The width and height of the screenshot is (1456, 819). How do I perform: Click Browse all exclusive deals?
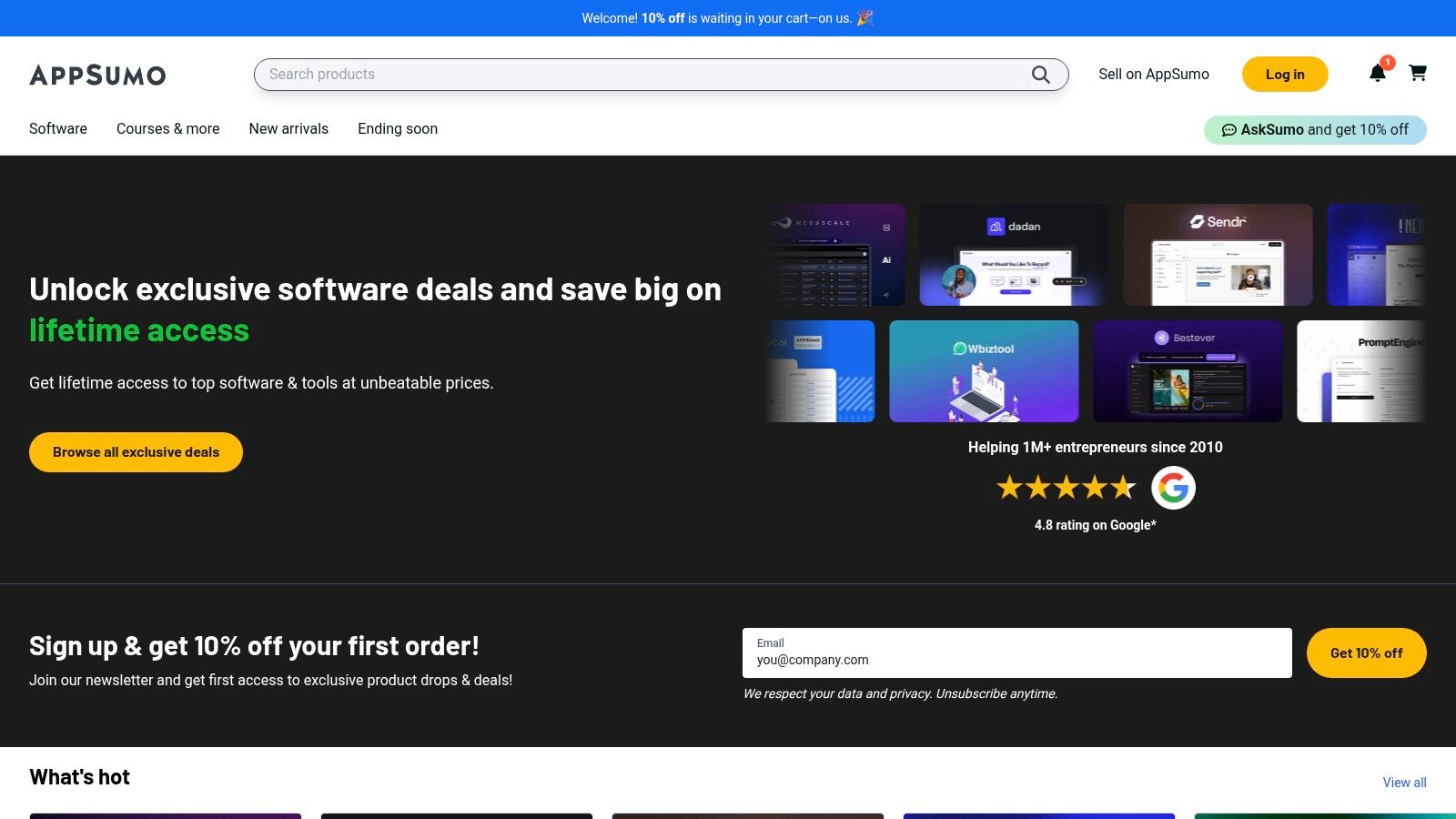[x=136, y=452]
